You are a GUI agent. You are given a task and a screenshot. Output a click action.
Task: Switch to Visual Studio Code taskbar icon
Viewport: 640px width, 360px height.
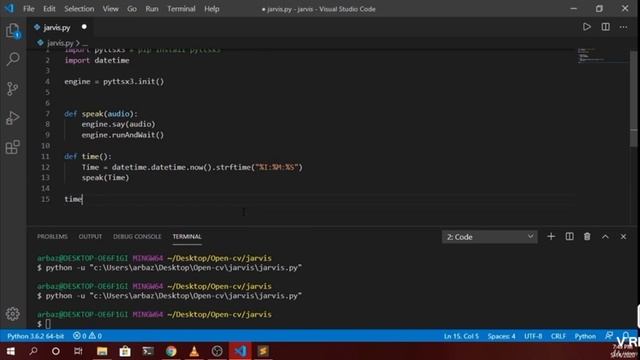pos(240,351)
